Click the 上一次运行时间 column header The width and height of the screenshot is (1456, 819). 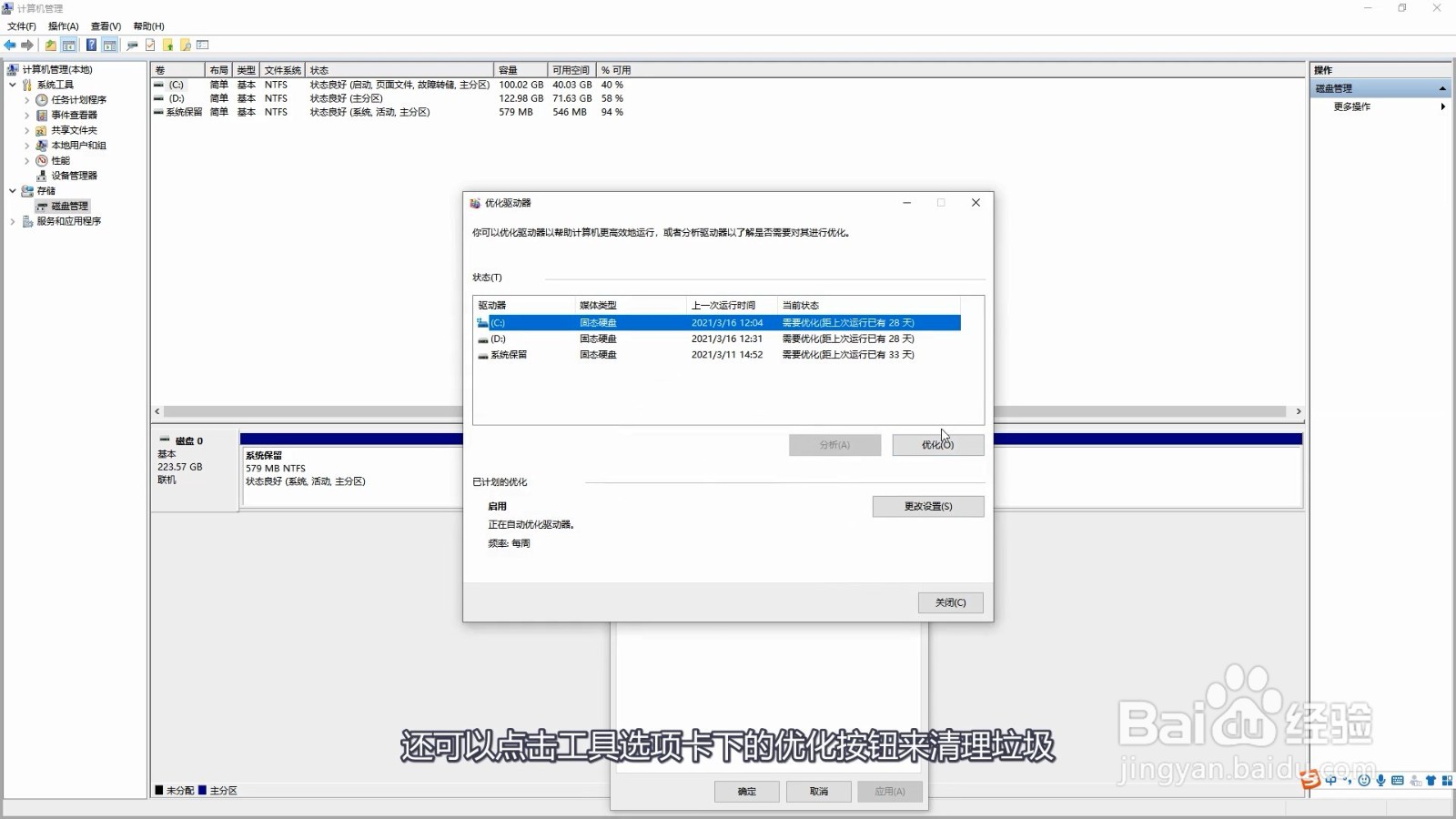coord(731,306)
